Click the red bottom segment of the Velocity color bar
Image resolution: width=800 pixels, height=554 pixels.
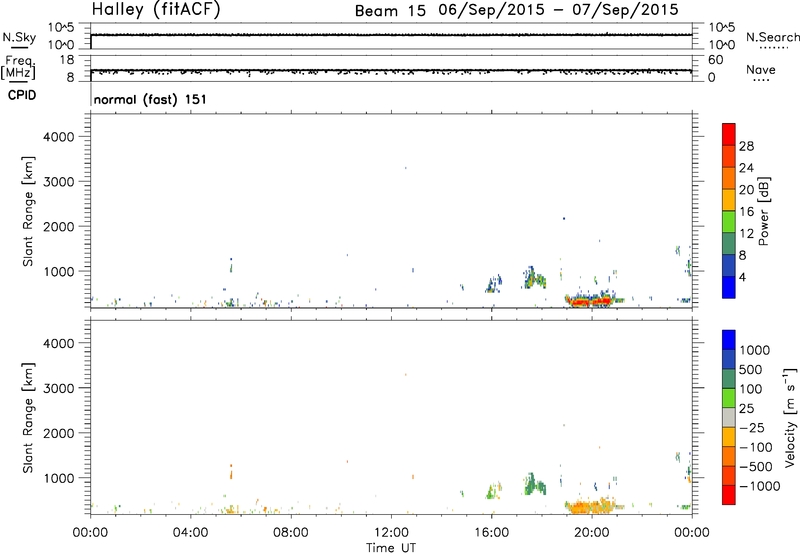[x=729, y=495]
